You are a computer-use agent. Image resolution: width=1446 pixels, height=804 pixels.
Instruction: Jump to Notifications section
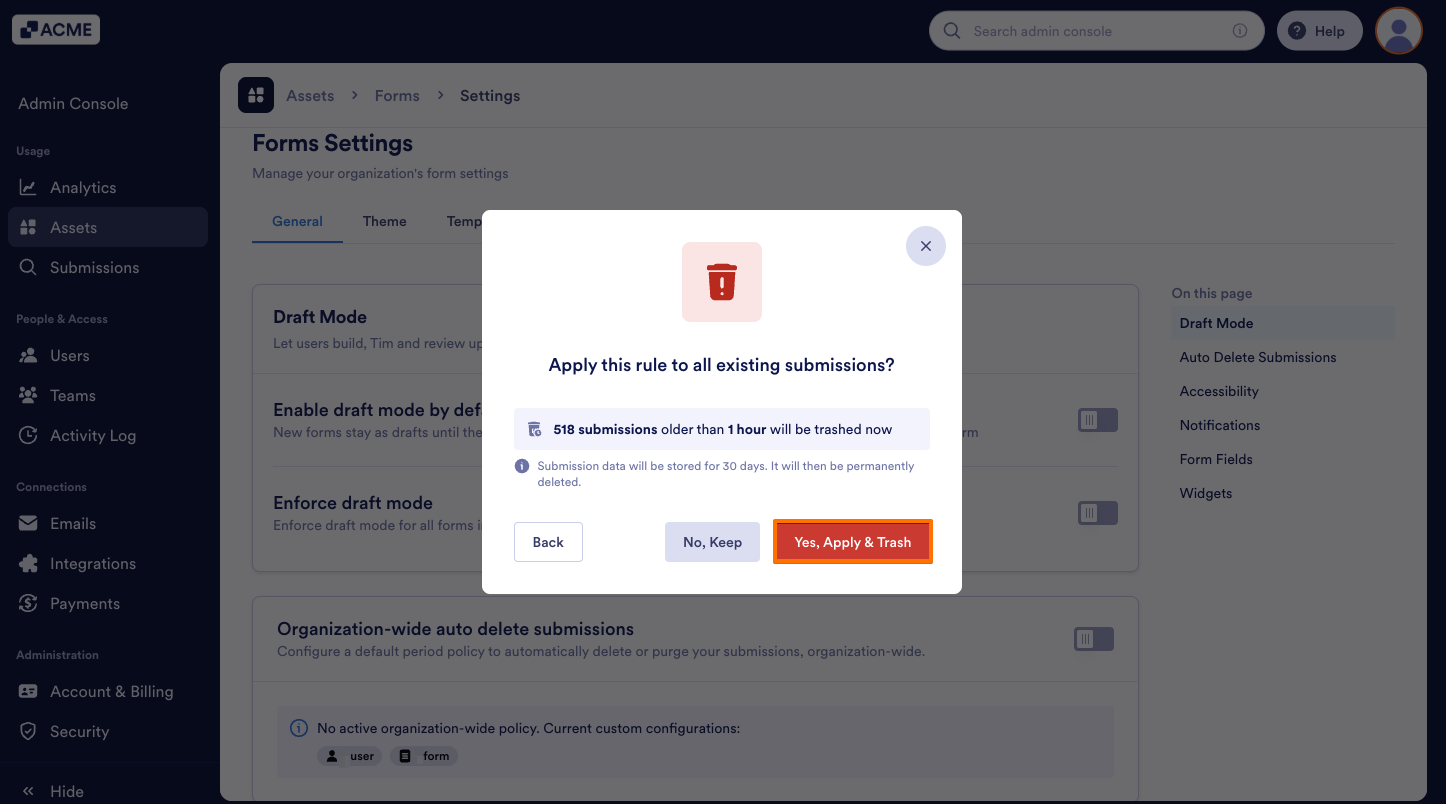1220,425
